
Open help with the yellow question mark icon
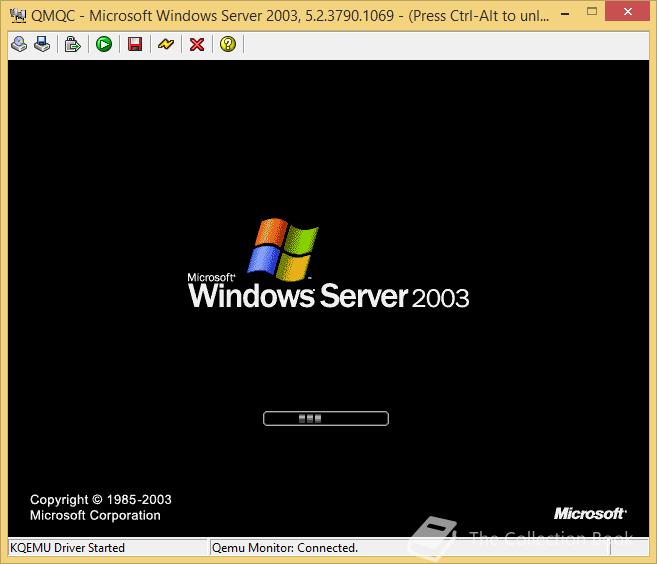click(x=228, y=44)
